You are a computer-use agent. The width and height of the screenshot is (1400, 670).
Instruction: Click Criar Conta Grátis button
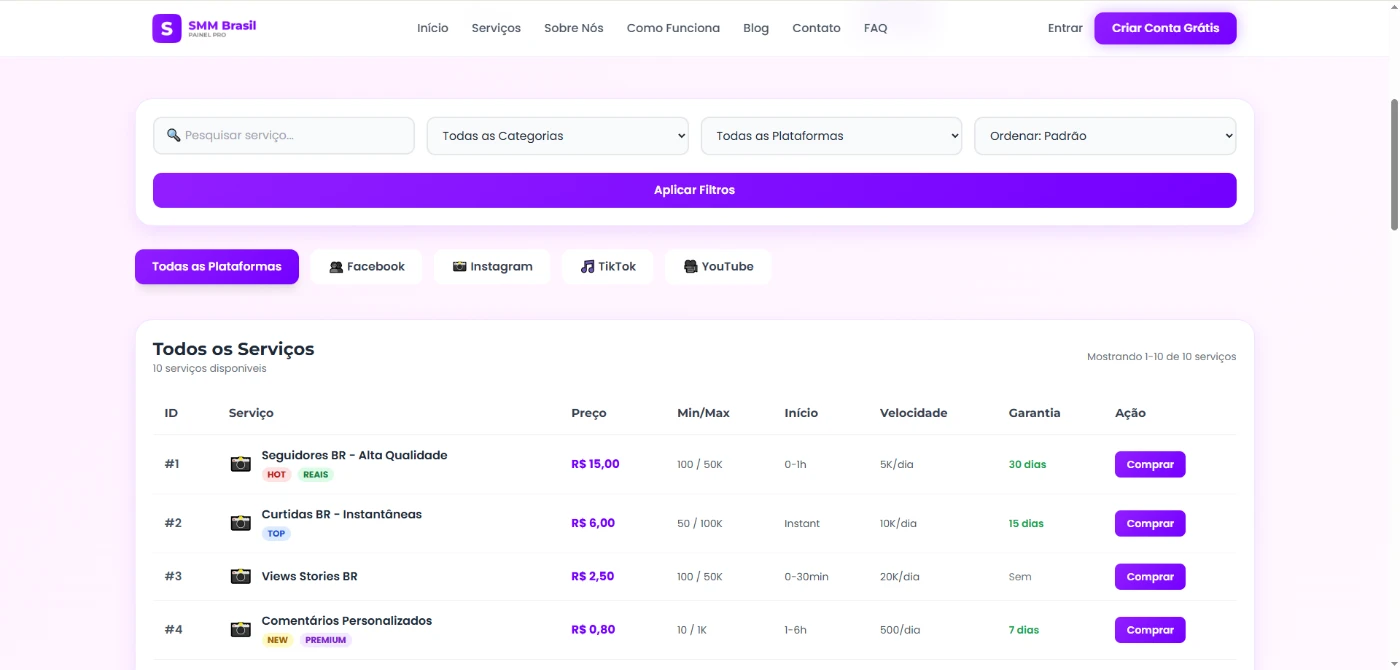coord(1165,28)
